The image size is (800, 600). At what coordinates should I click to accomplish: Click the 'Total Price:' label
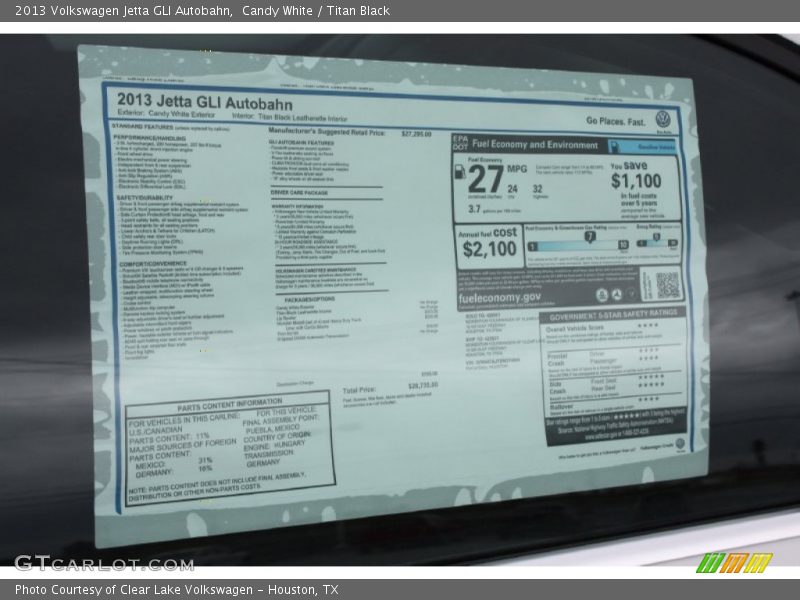tap(359, 390)
